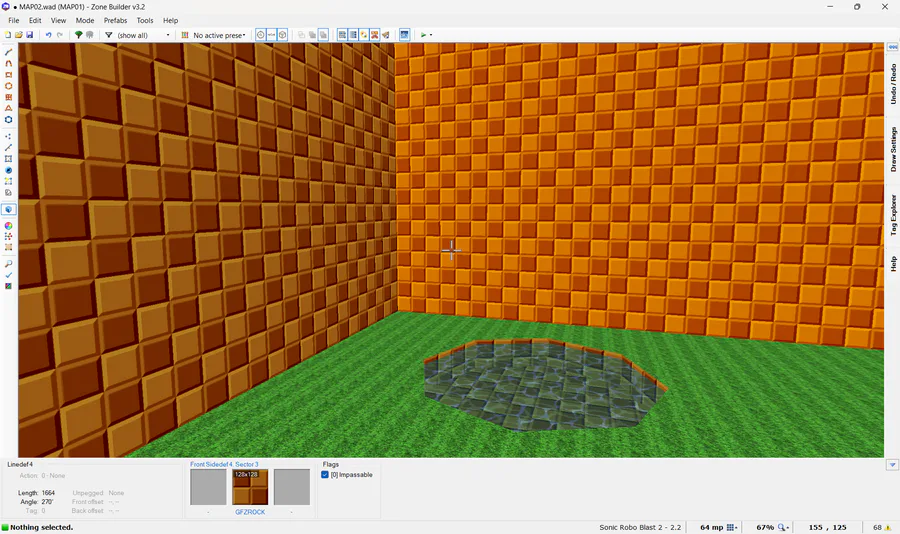
Task: Open the Mode menu
Action: (85, 20)
